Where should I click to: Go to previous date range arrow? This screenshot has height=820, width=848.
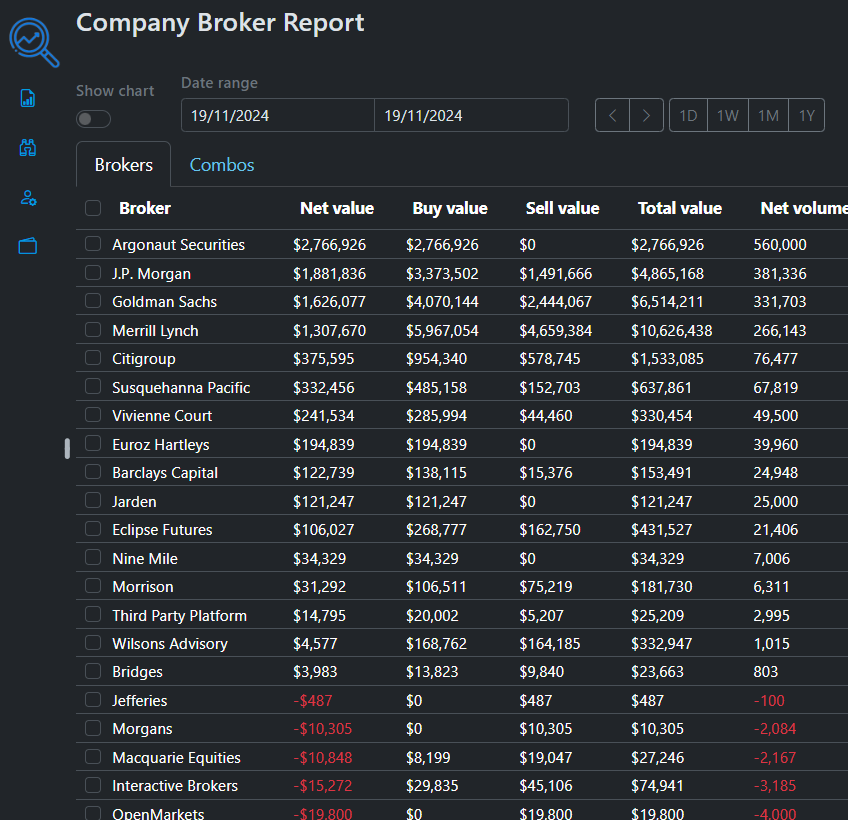612,115
